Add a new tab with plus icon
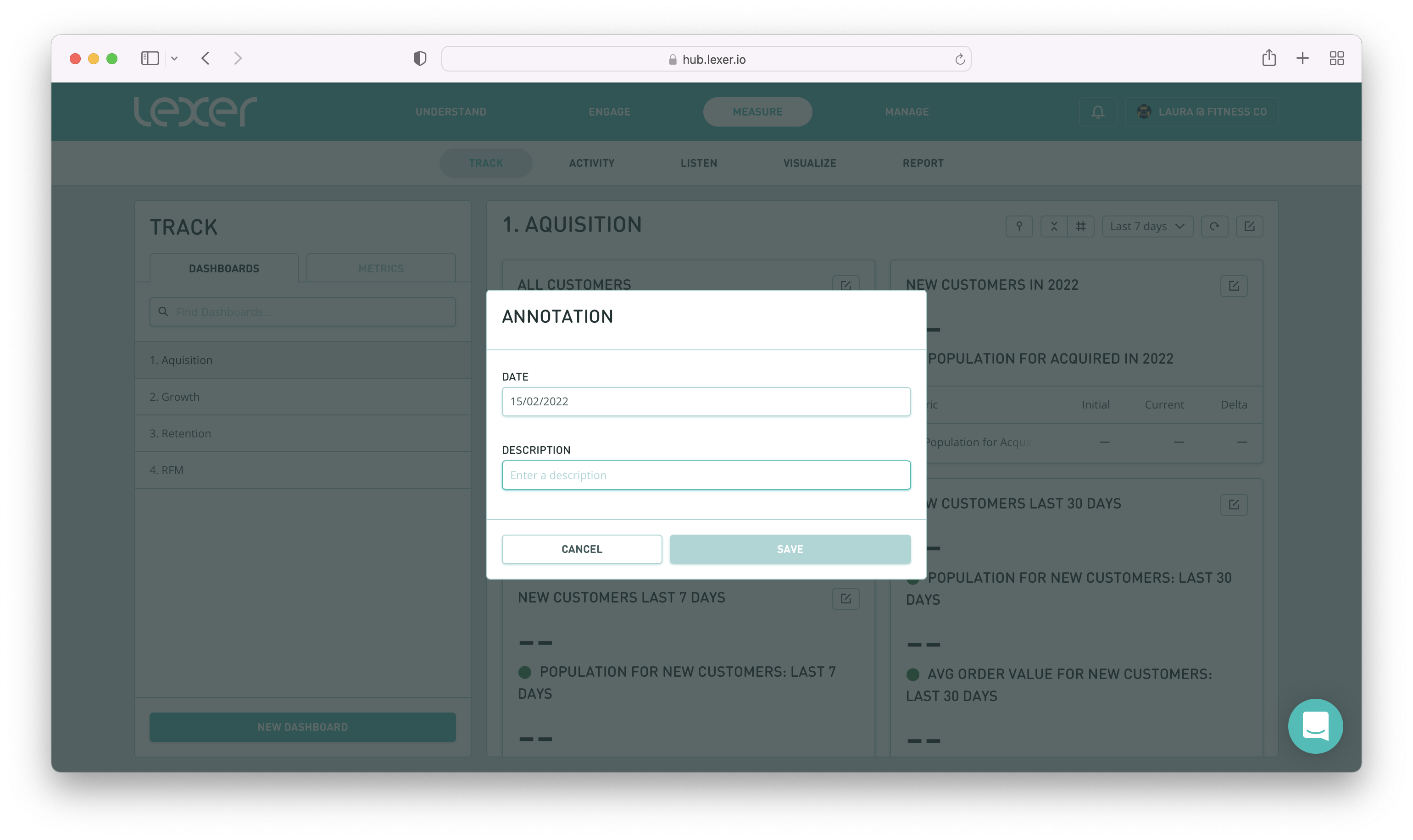Screen dimensions: 1413x840 (x=1302, y=58)
